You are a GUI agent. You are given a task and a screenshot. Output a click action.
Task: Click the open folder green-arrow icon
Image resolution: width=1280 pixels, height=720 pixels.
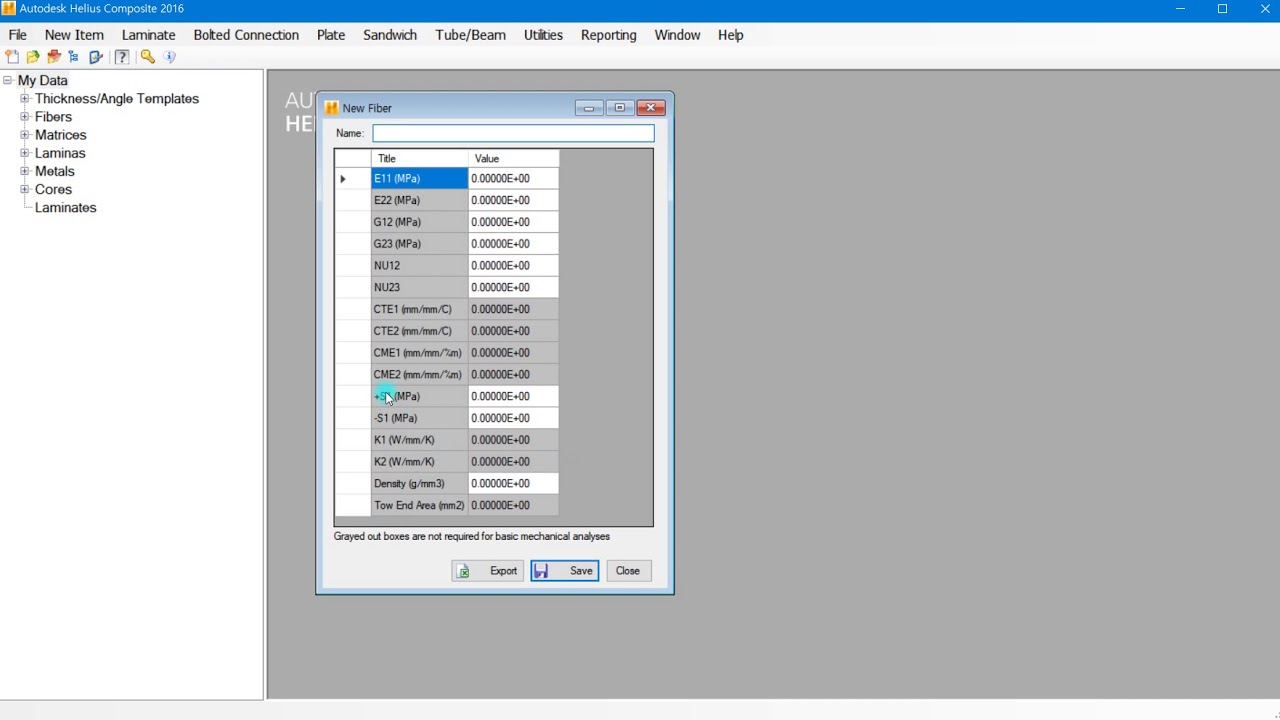[x=33, y=57]
